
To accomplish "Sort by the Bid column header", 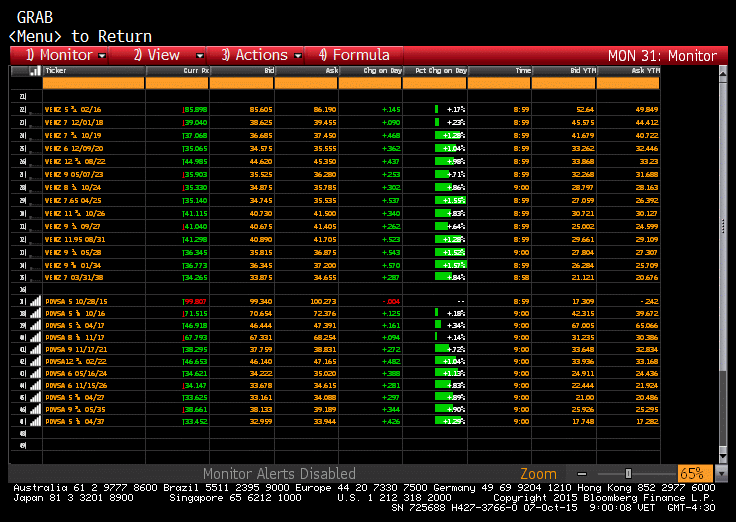I will pos(242,71).
